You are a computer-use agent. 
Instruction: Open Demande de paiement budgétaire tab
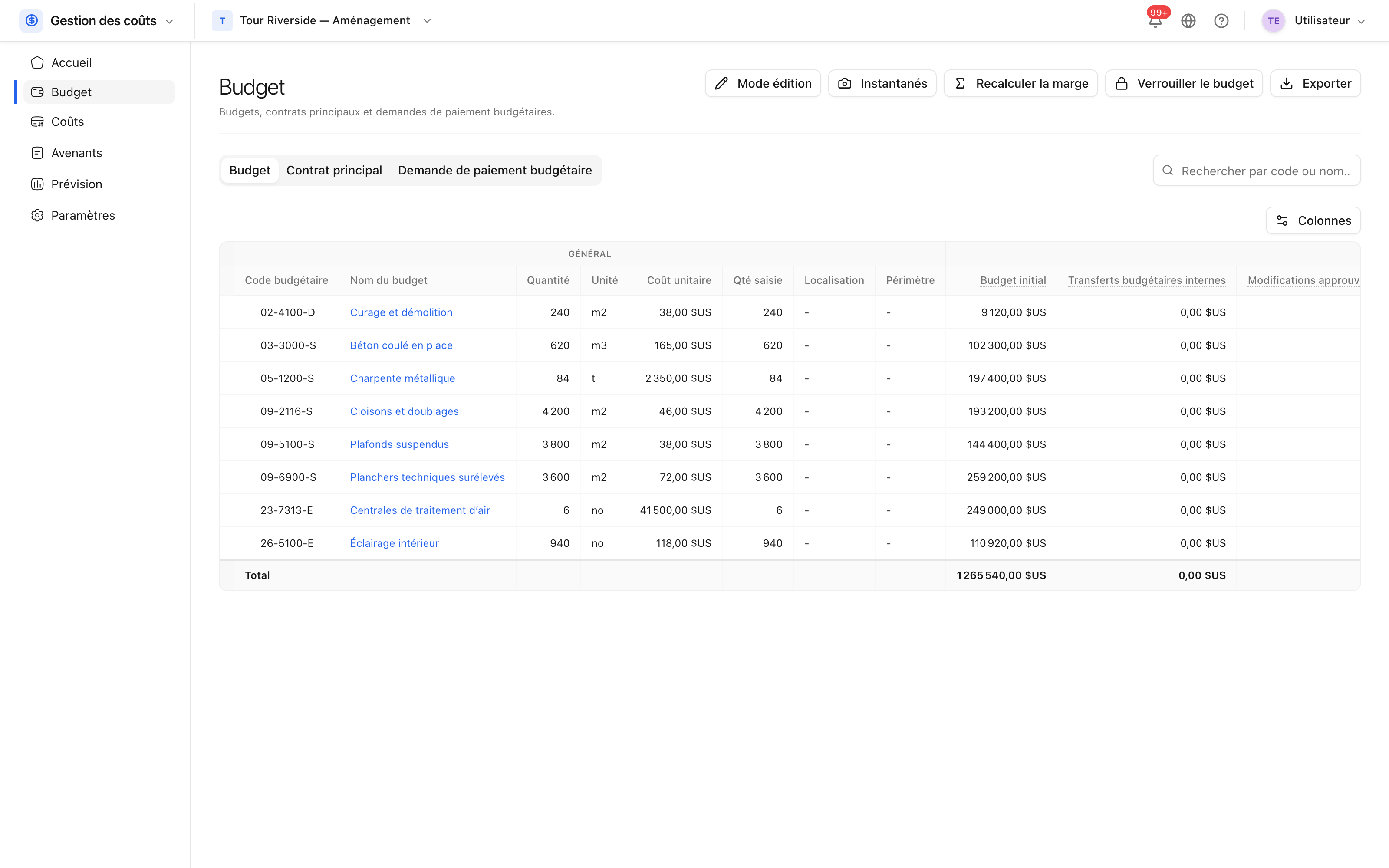pos(495,171)
